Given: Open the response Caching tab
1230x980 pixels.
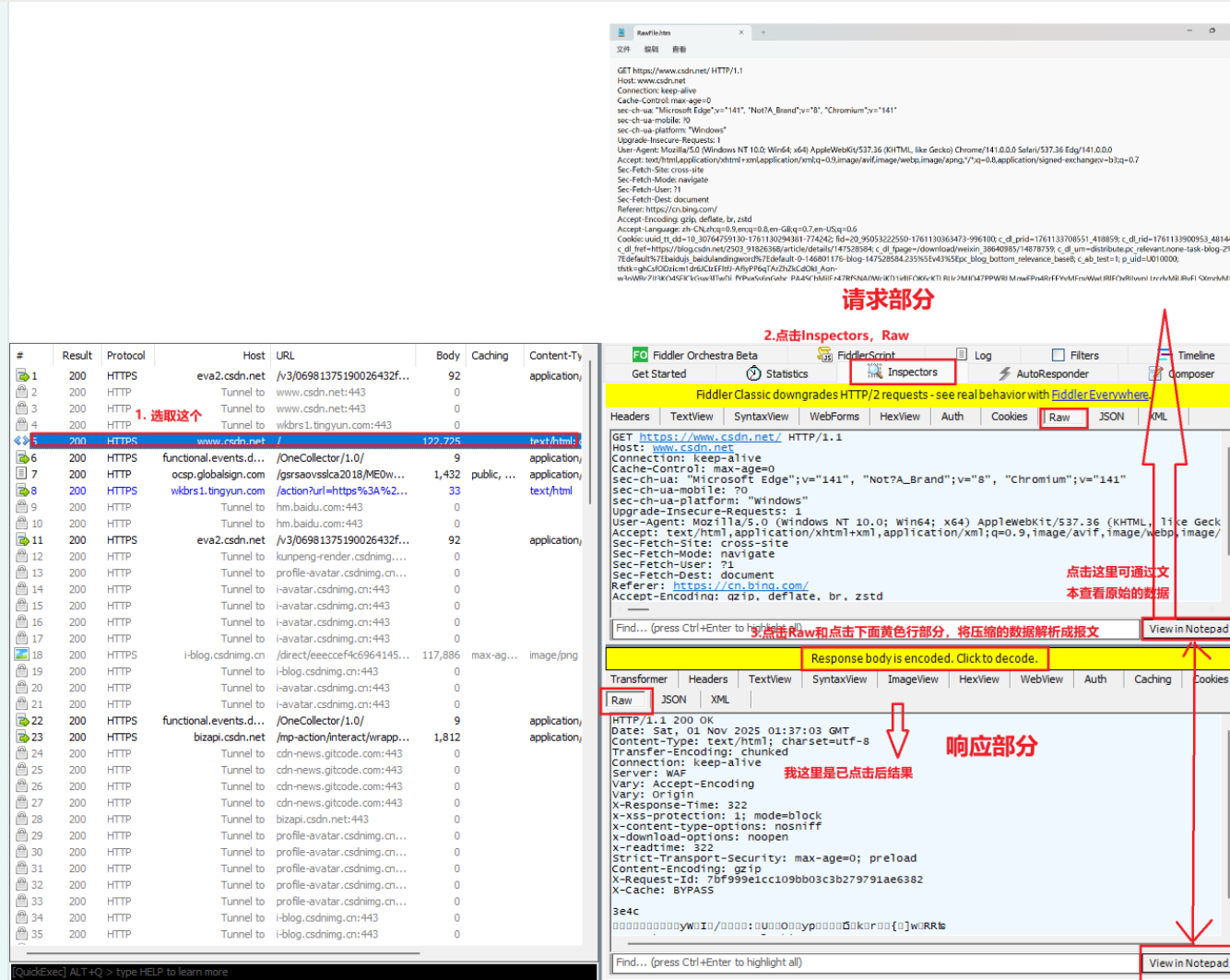Looking at the screenshot, I should [x=1153, y=679].
